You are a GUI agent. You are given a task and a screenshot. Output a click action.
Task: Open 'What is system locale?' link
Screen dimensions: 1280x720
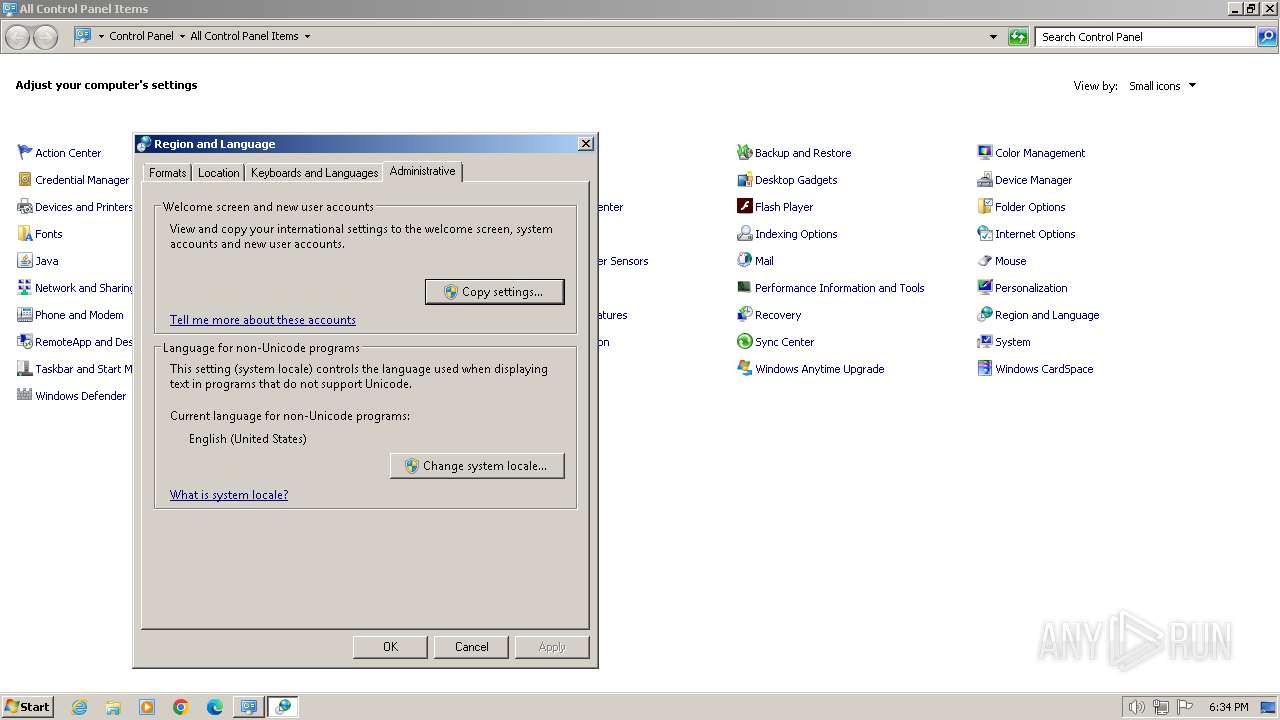(229, 495)
